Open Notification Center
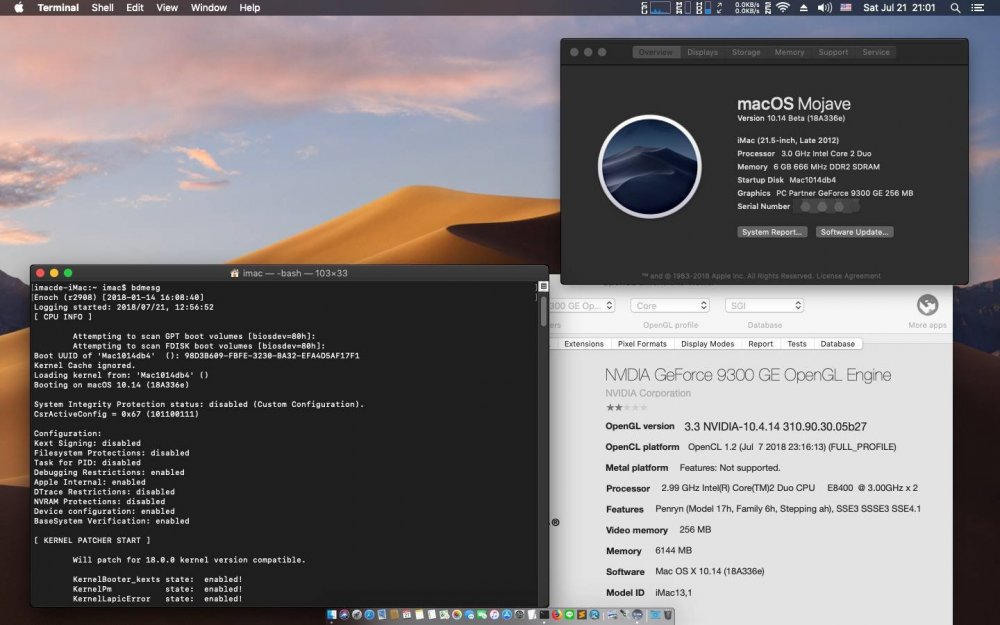 tap(977, 8)
